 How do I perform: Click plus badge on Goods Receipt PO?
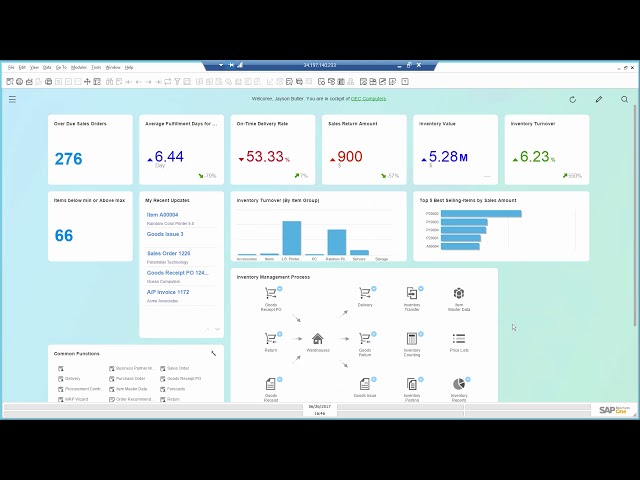pos(280,289)
